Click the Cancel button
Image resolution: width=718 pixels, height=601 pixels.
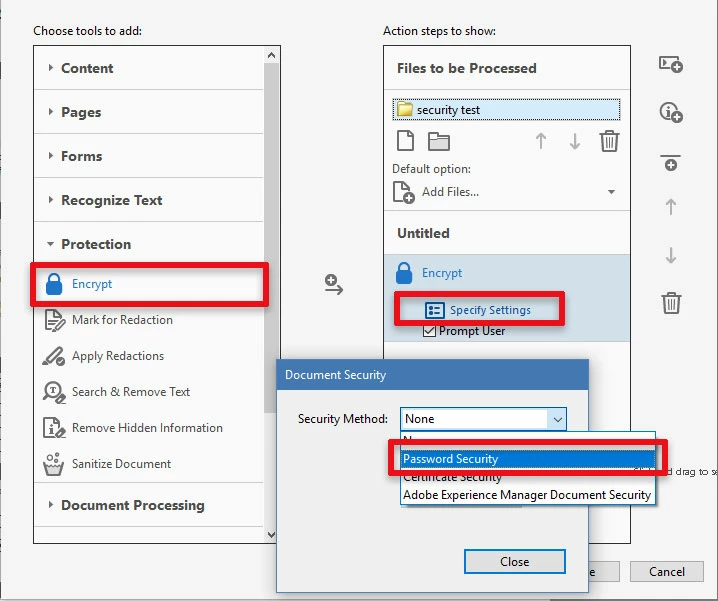667,572
